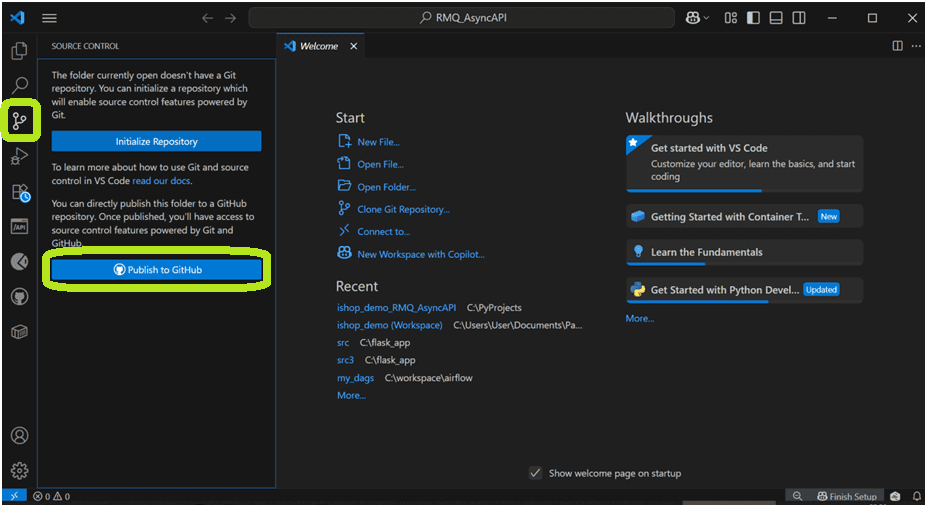The image size is (925, 505).
Task: Open the Copilot dropdown in title bar
Action: coord(697,18)
